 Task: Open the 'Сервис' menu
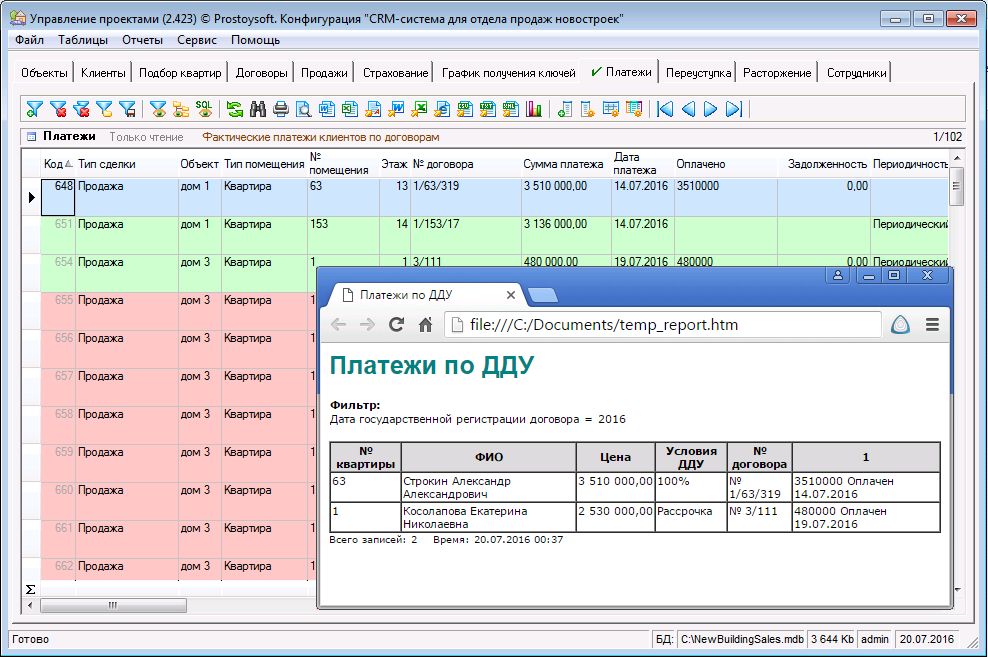pyautogui.click(x=197, y=40)
